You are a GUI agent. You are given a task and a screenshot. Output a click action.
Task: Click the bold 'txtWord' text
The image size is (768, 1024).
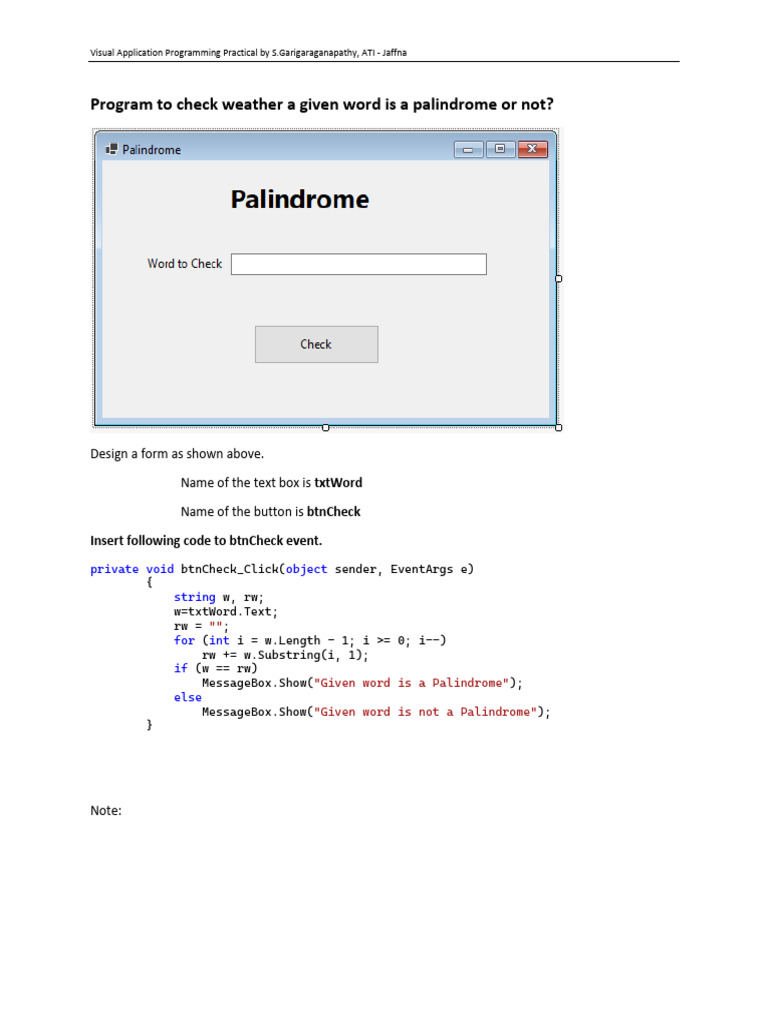pyautogui.click(x=338, y=483)
